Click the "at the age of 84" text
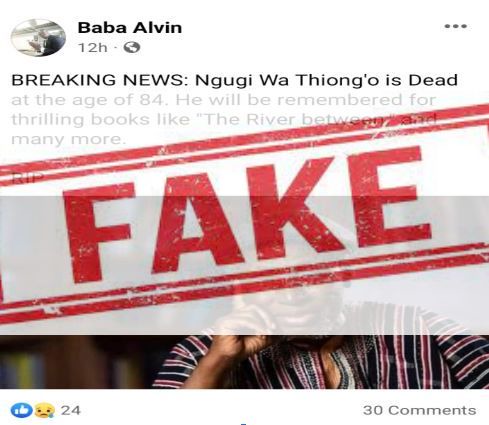 tap(88, 100)
